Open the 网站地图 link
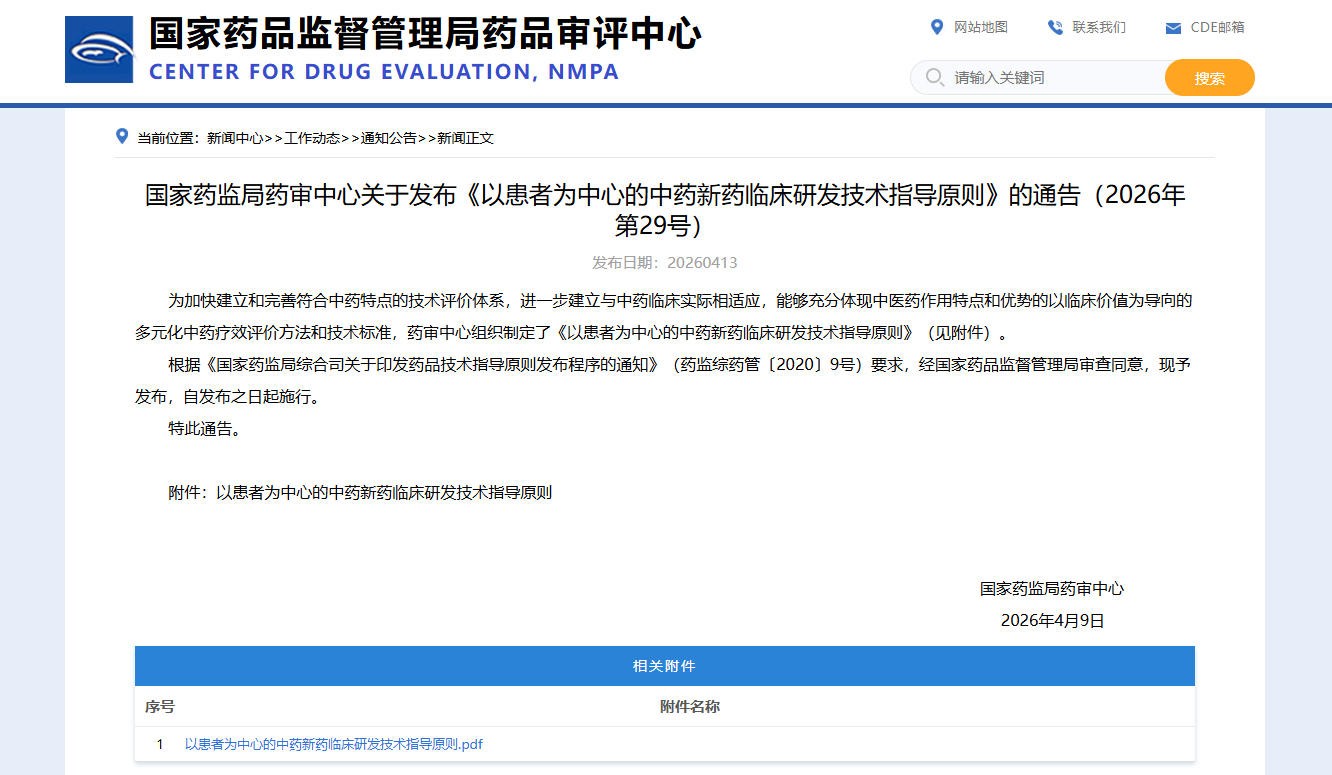Image resolution: width=1332 pixels, height=775 pixels. pos(981,27)
